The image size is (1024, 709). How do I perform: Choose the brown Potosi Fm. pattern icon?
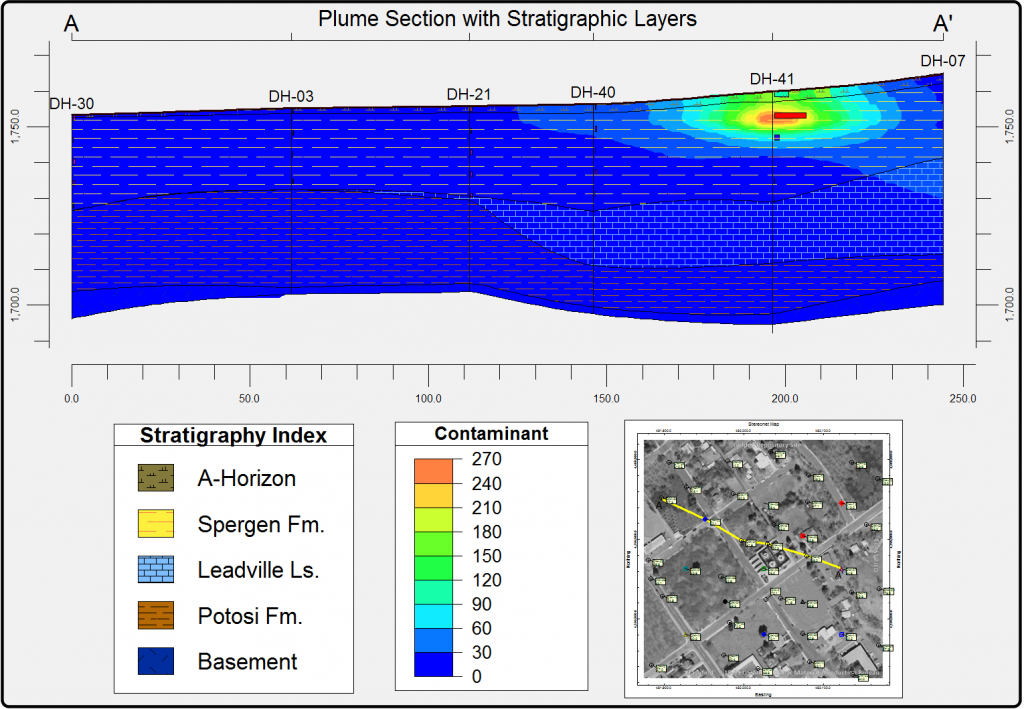click(x=156, y=615)
